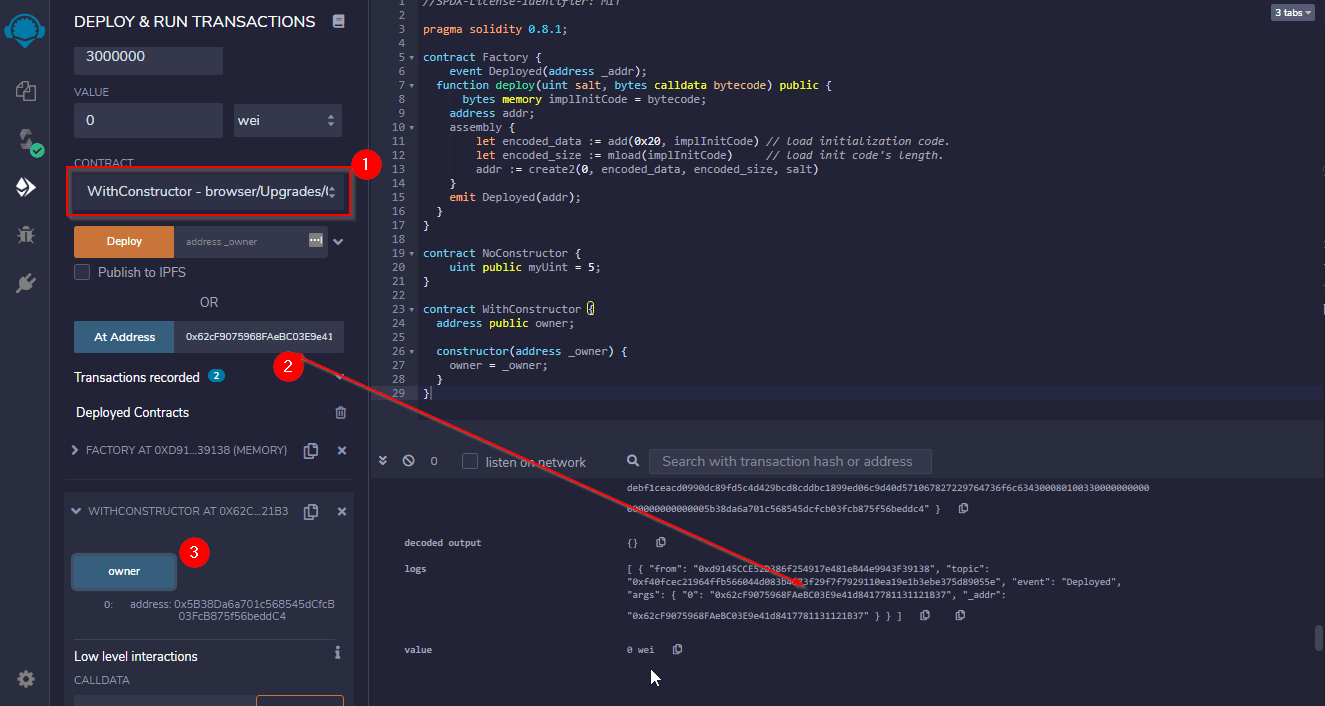
Task: Fold contract WithConstructor at line 23
Action: 412,309
